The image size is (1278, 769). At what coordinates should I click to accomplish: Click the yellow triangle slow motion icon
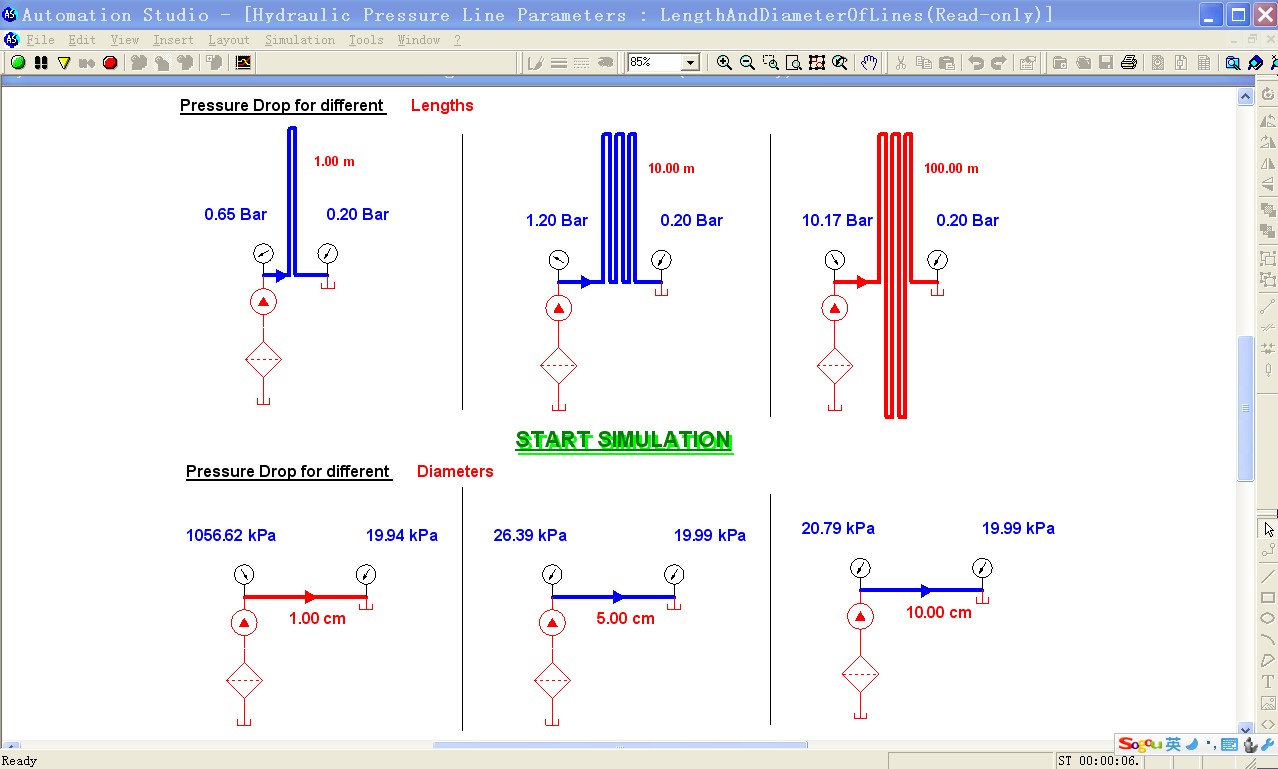click(x=64, y=62)
